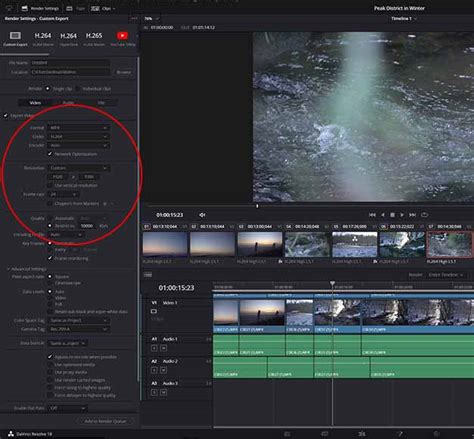The image size is (474, 439).
Task: Solo the Audio 1 track
Action: coord(154,348)
